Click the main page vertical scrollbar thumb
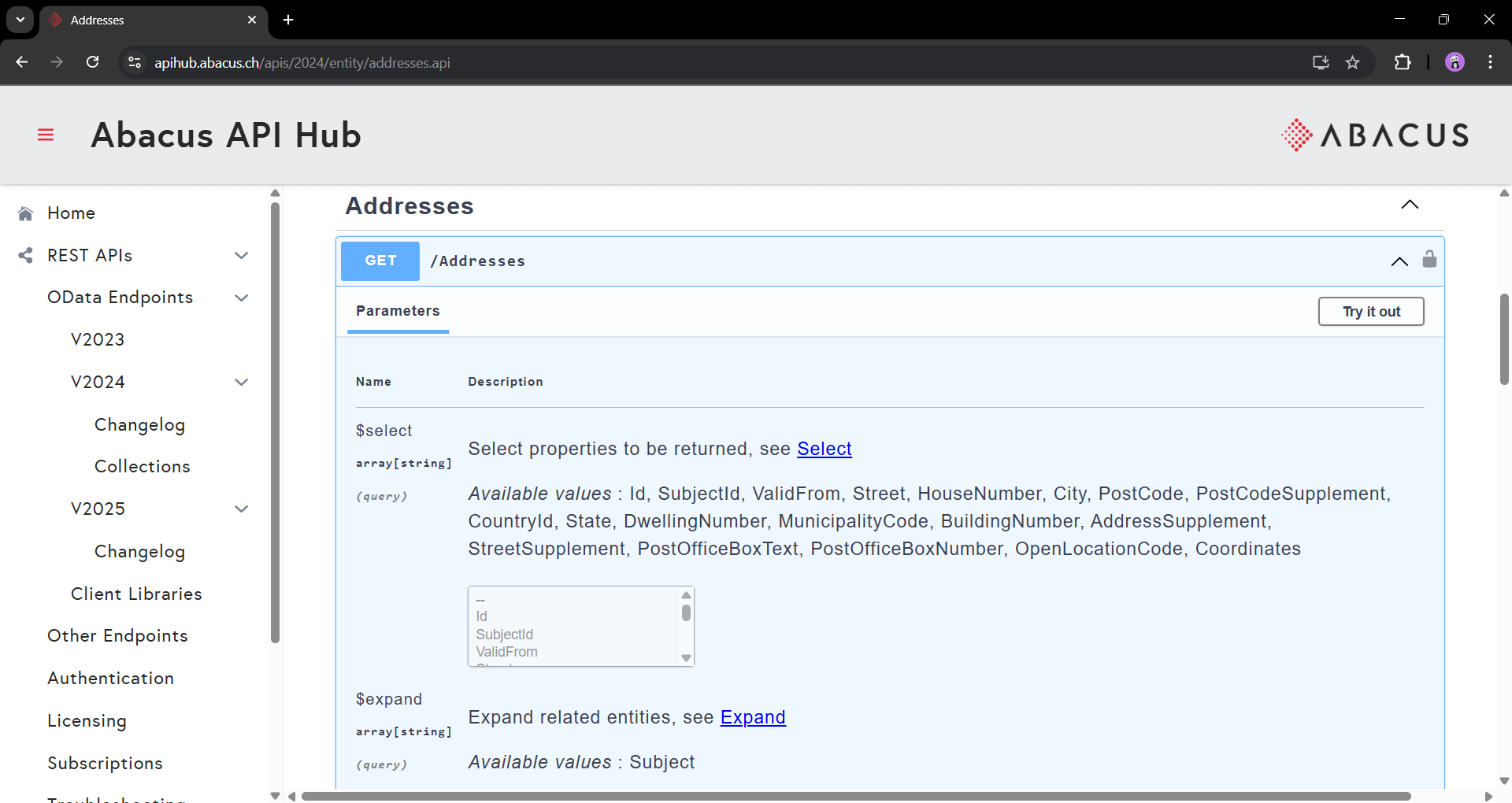 [x=1504, y=339]
